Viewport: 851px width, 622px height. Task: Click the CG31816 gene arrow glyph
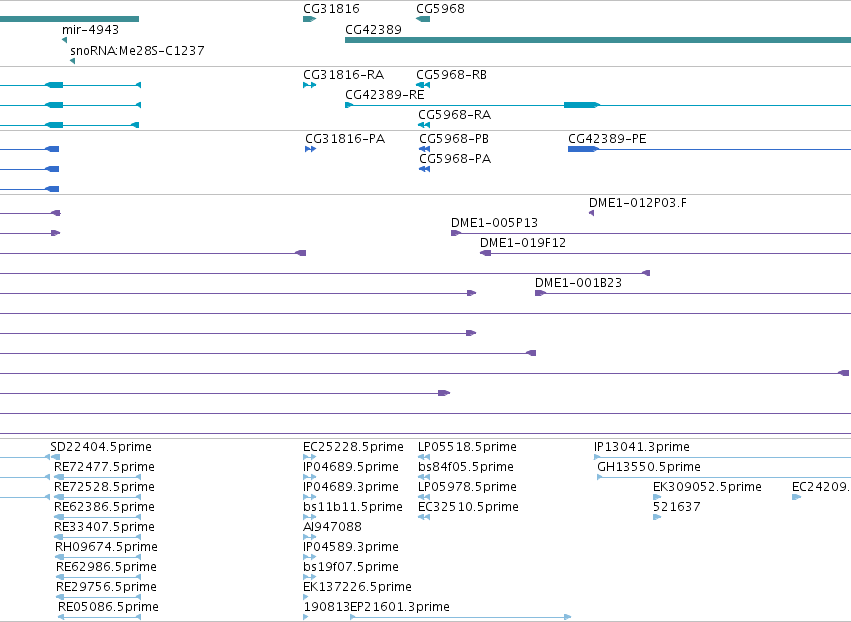[x=309, y=20]
